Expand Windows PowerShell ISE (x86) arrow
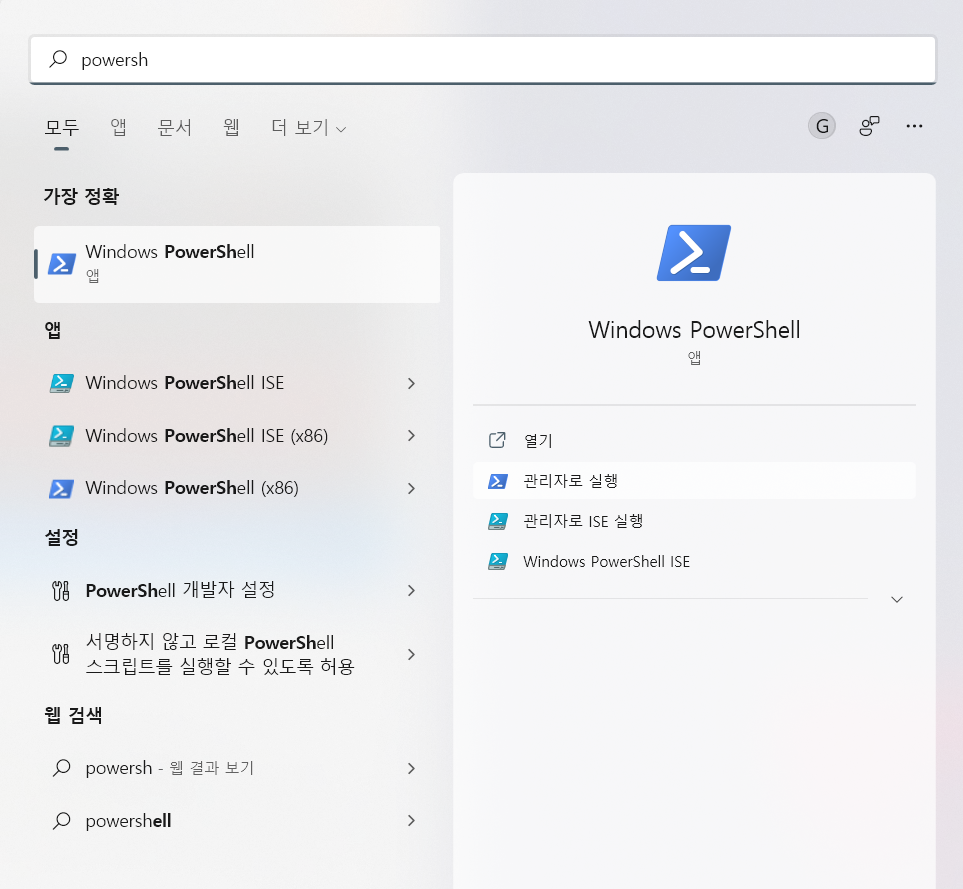963x889 pixels. coord(411,436)
